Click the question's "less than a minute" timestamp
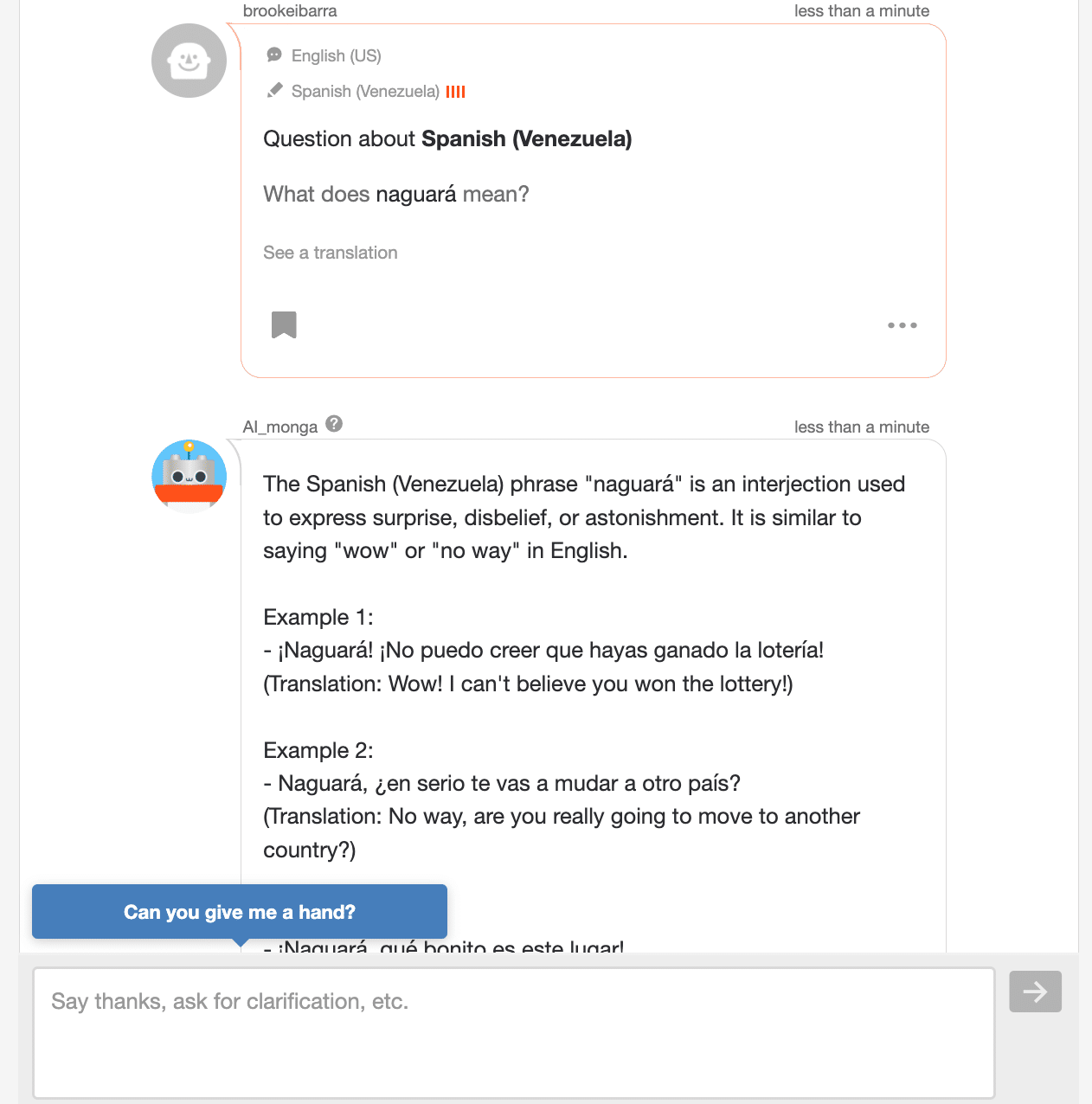 (862, 11)
